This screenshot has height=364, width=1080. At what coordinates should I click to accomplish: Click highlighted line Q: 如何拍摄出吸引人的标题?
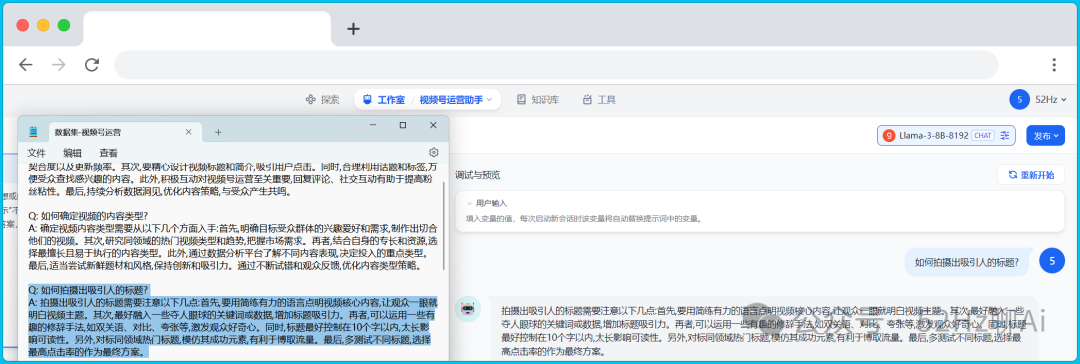89,289
